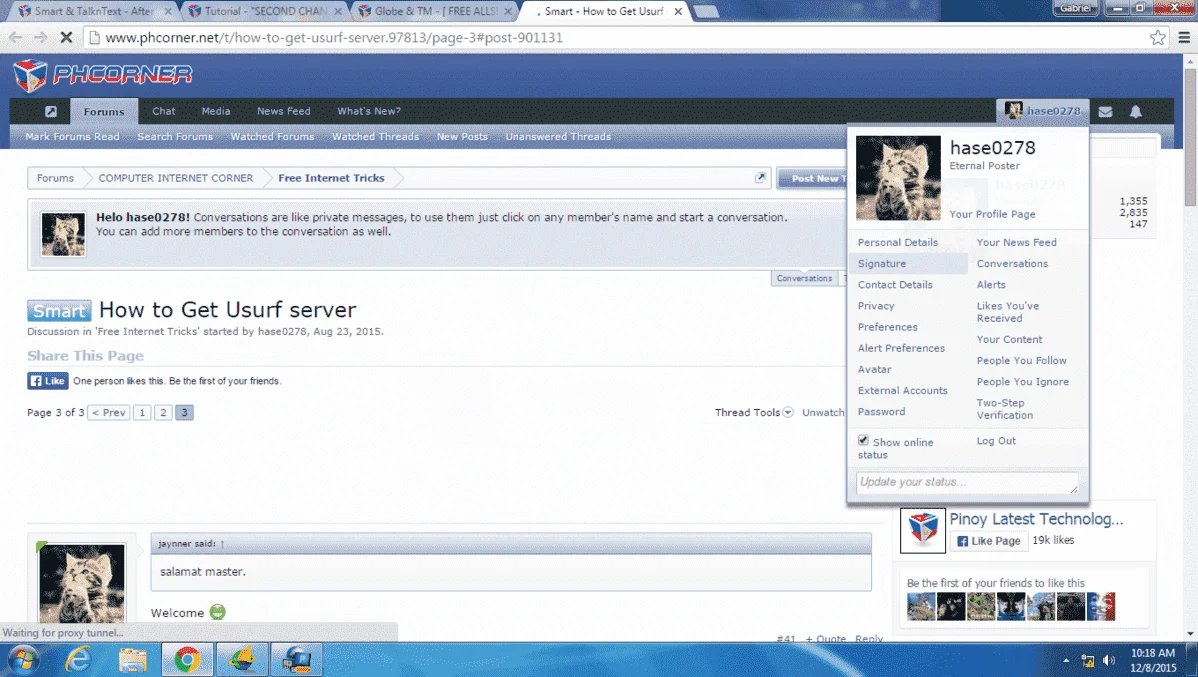Click the COMPUTER INTERNET CORNER breadcrumb
Image resolution: width=1198 pixels, height=677 pixels.
(x=176, y=178)
